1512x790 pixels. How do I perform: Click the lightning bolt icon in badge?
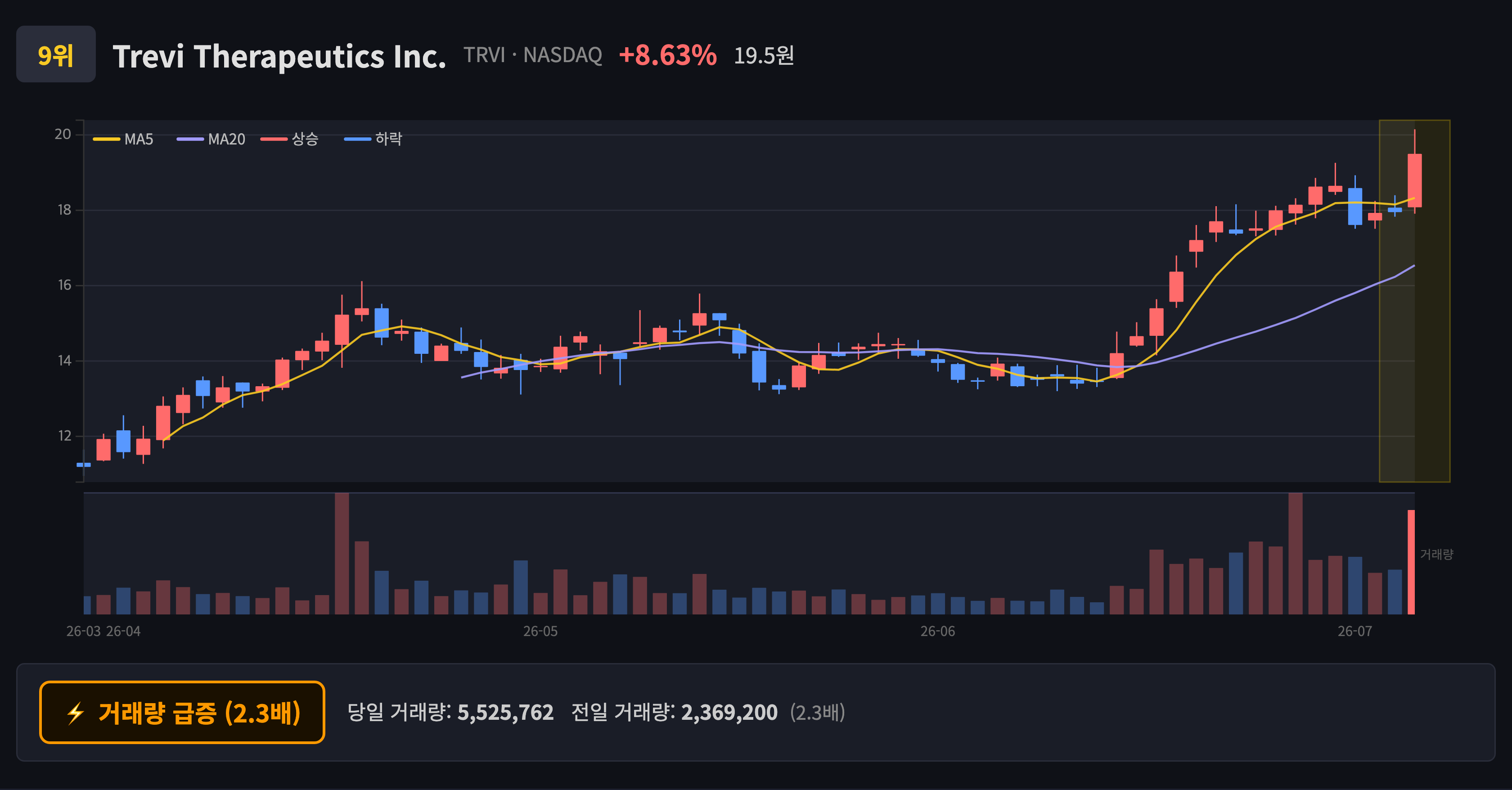76,713
